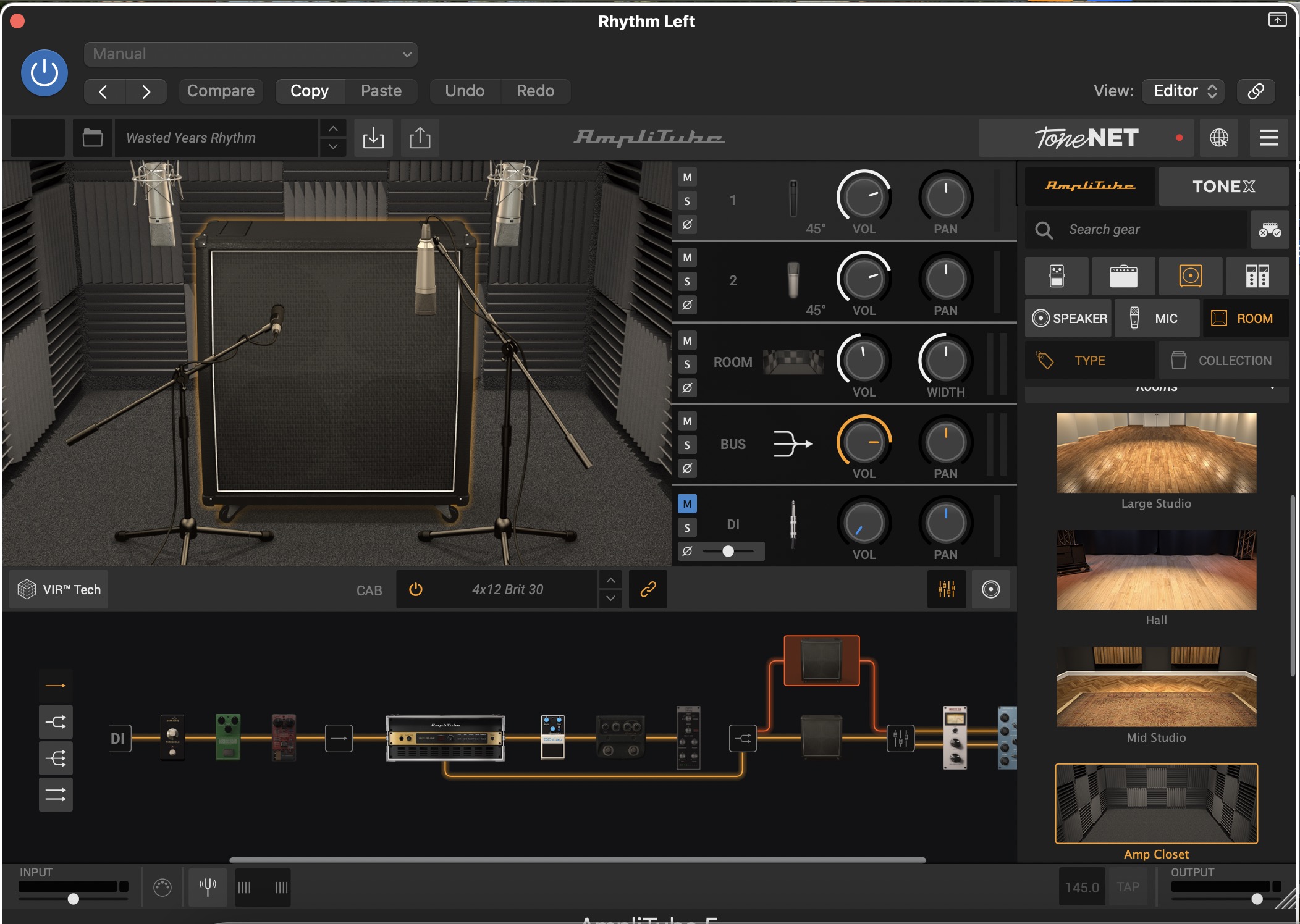Select the rack effects category icon
Viewport: 1300px width, 924px height.
(x=1257, y=276)
